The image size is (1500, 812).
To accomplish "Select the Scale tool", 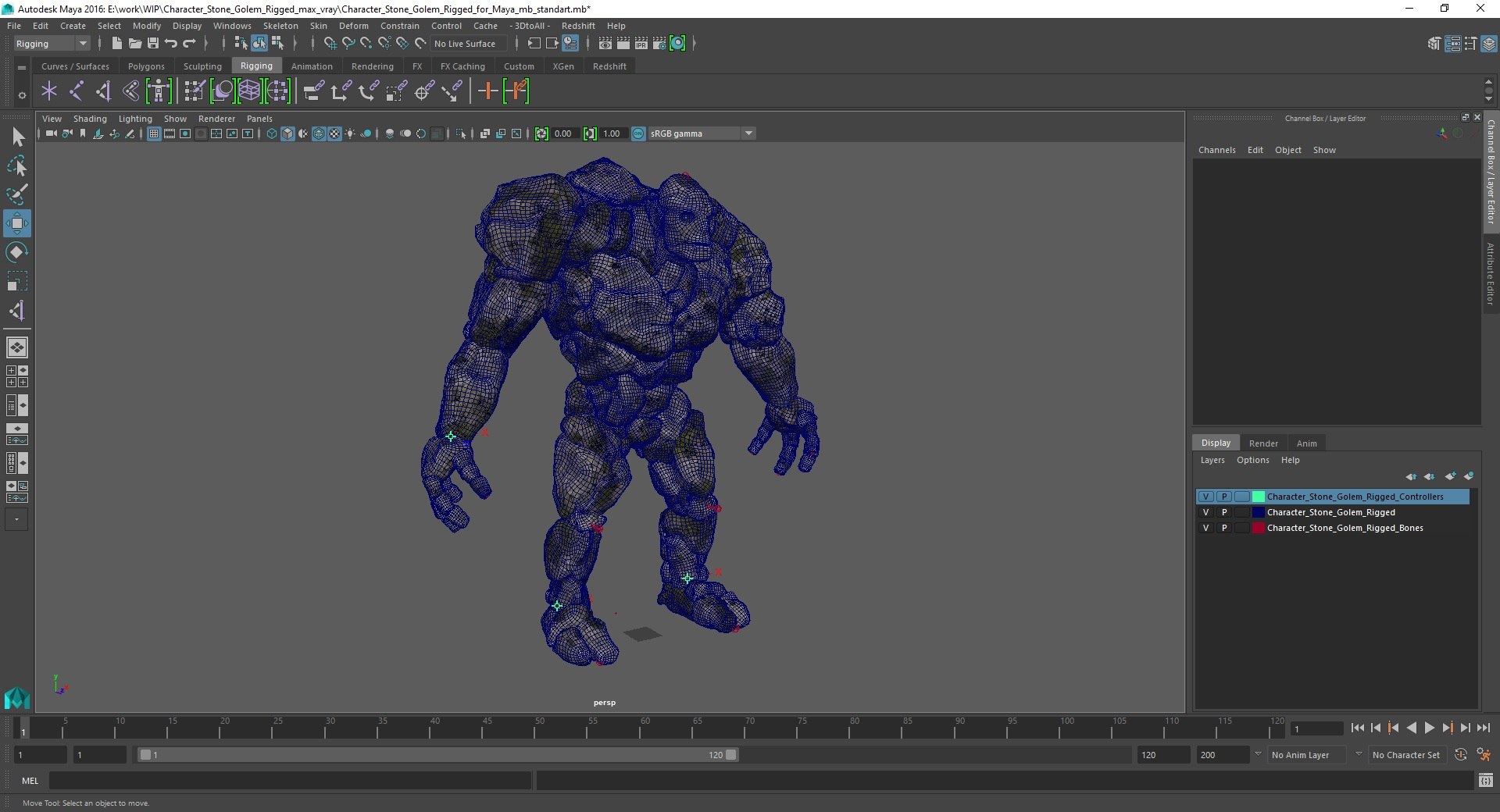I will tap(16, 281).
